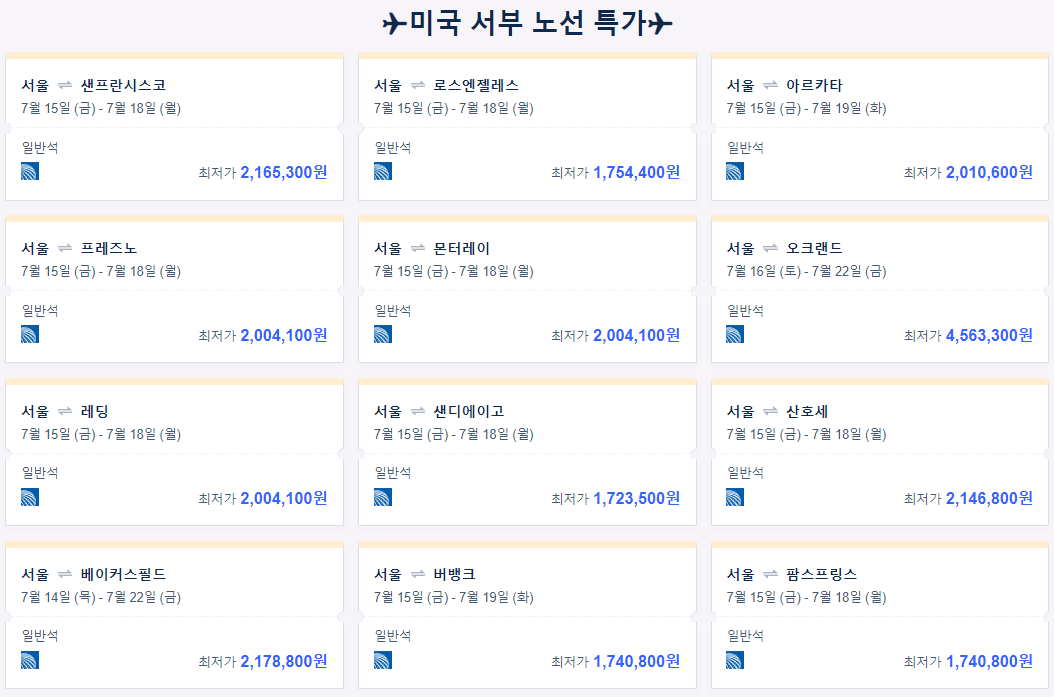Viewport: 1054px width, 697px height.
Task: Click round-trip arrows icon beside 베이커스필드
Action: 65,575
